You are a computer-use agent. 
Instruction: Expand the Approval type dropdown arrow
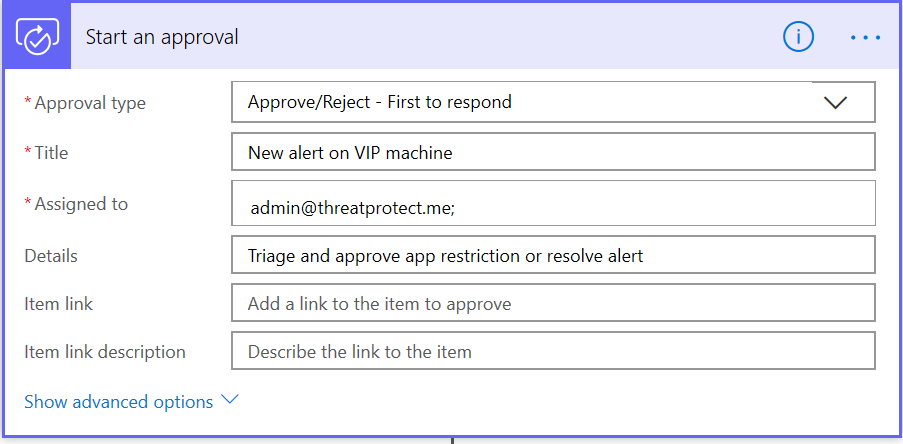[836, 103]
